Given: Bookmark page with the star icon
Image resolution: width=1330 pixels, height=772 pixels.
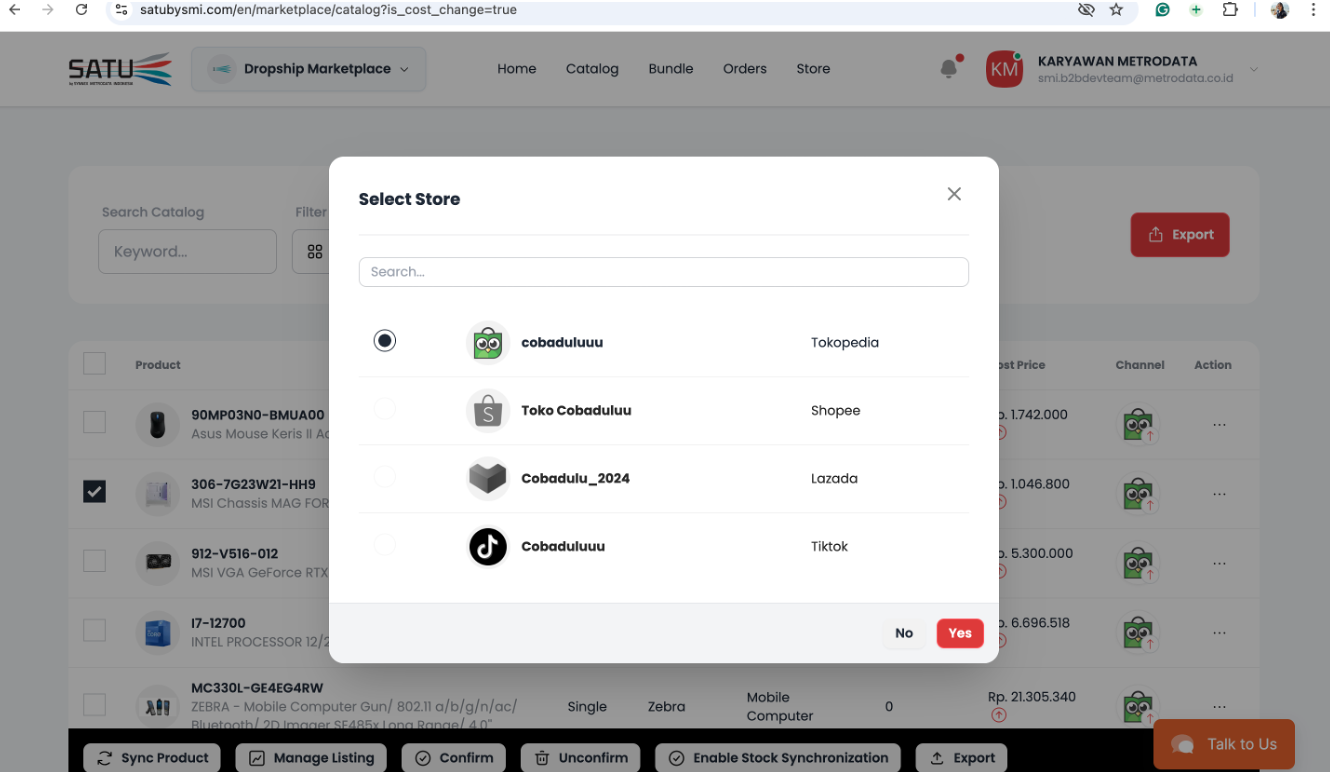Looking at the screenshot, I should click(1116, 10).
